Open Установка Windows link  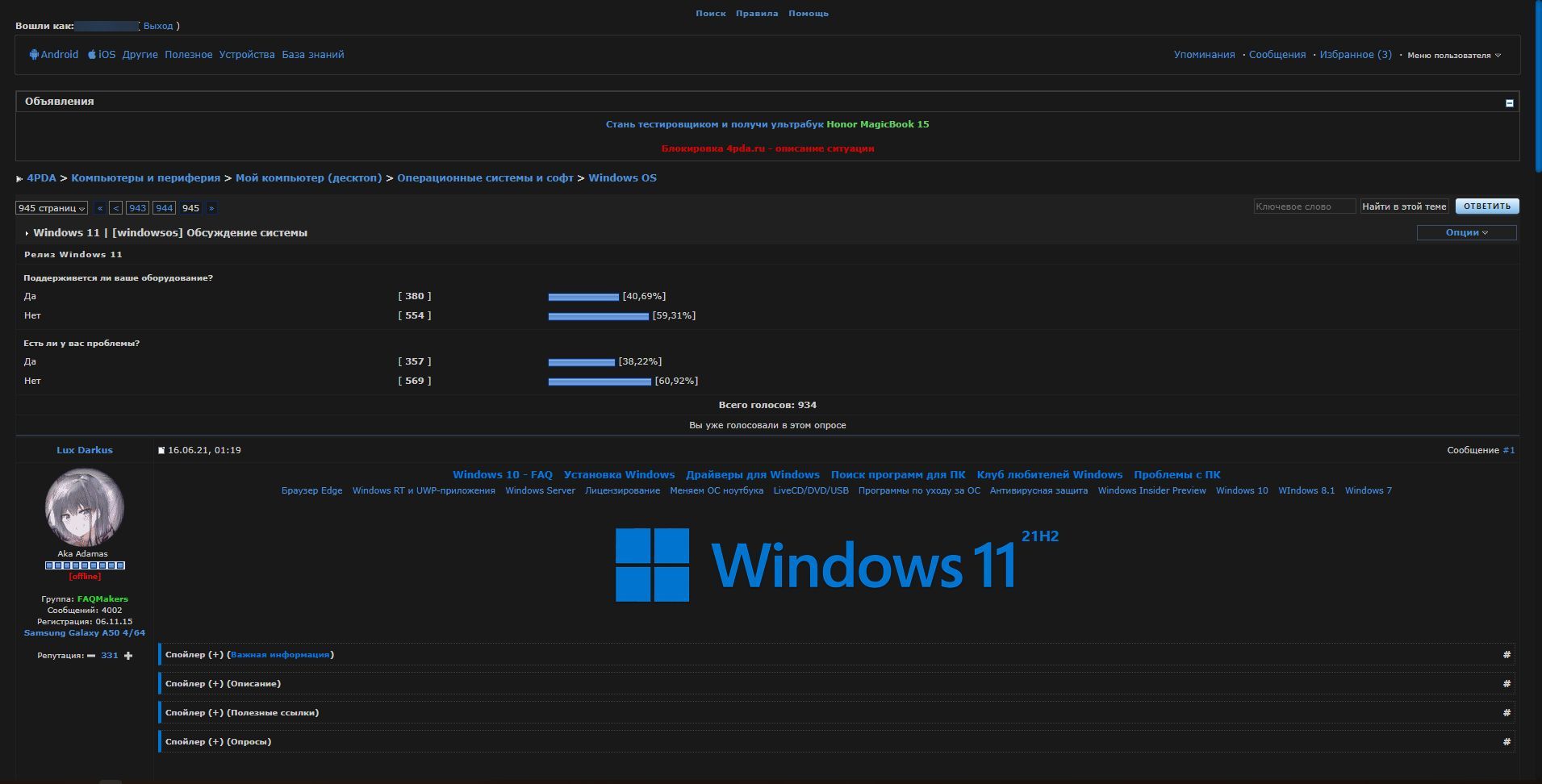[x=620, y=475]
